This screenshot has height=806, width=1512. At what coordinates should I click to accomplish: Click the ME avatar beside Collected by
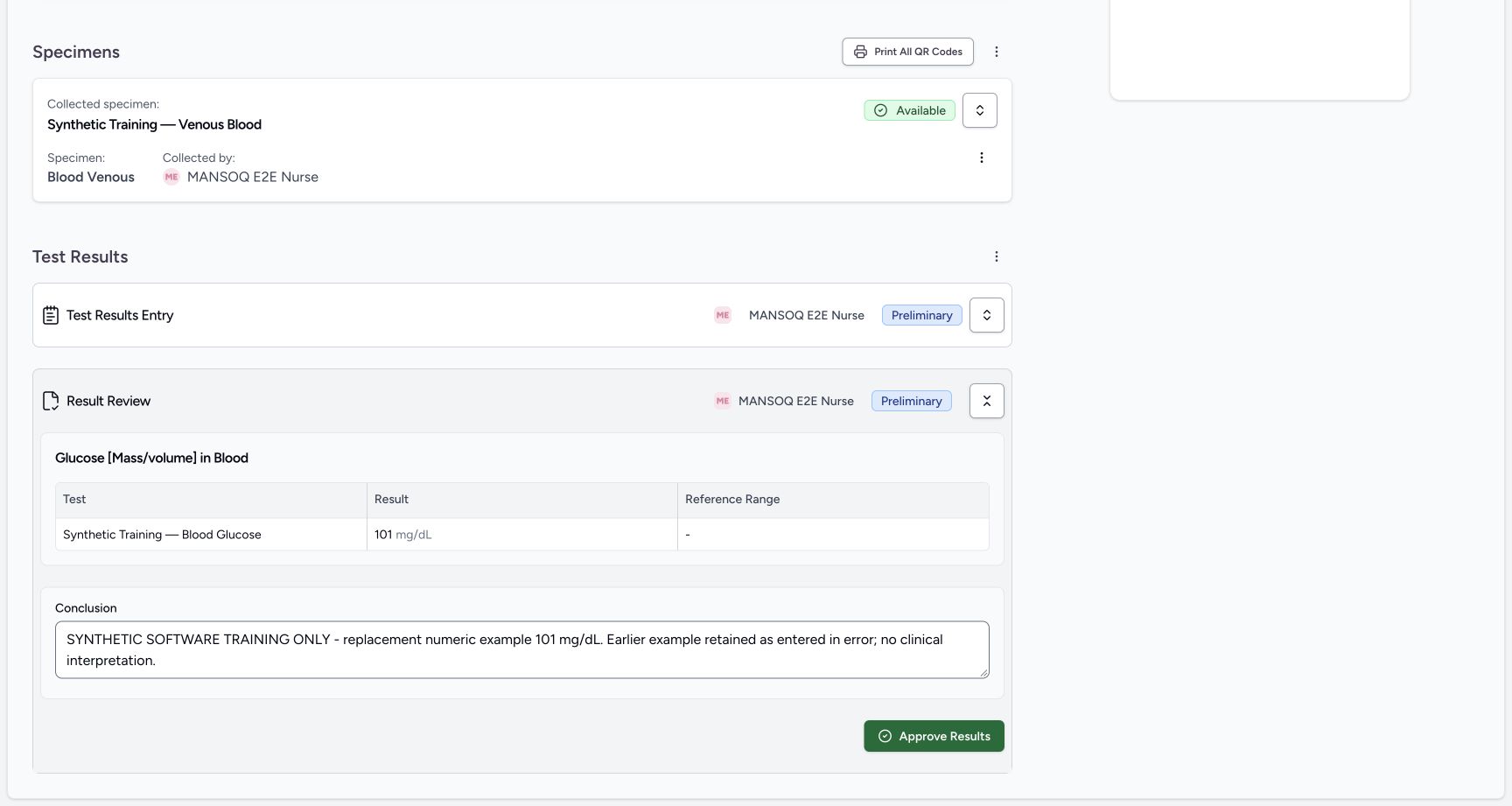click(171, 177)
